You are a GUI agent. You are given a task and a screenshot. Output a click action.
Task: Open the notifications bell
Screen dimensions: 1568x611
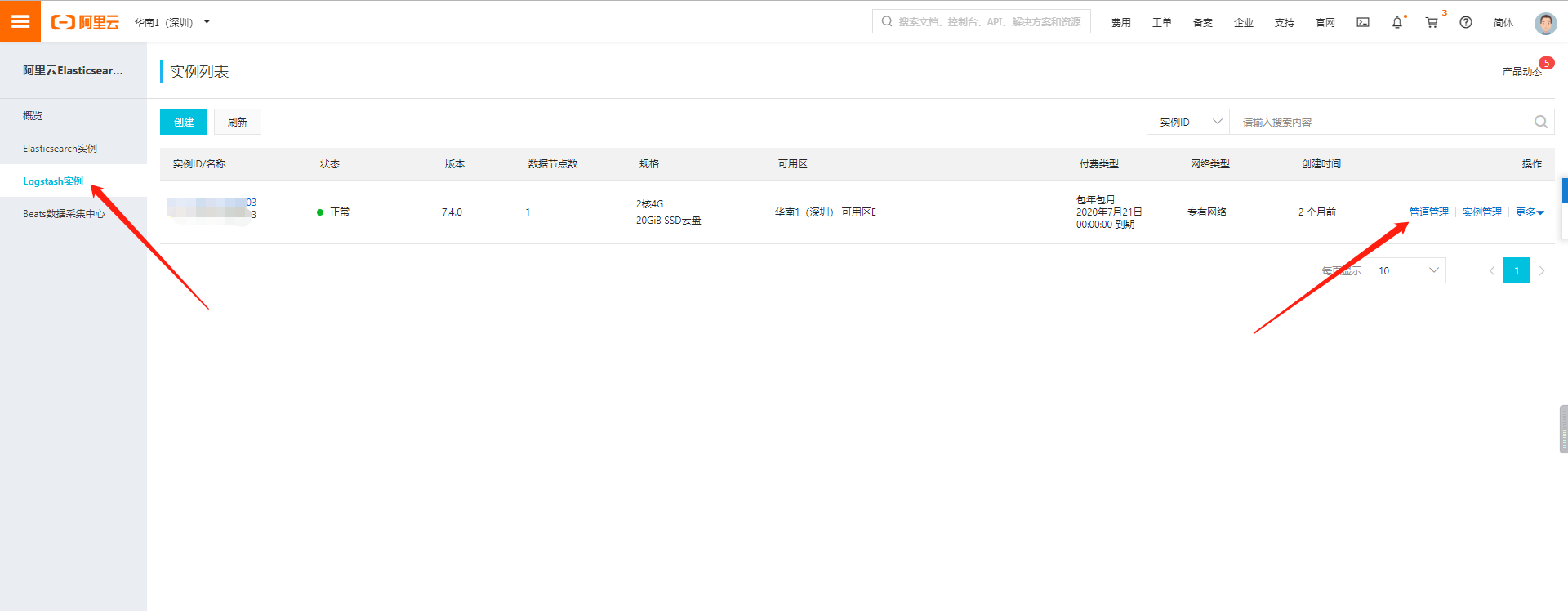point(1397,22)
